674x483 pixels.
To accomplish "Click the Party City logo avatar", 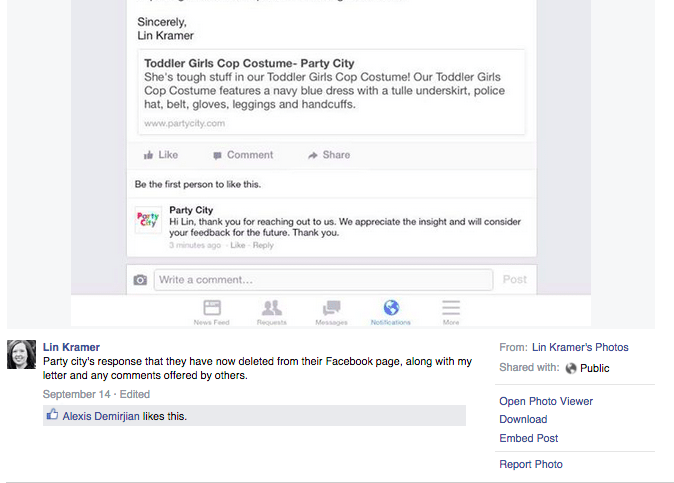I will point(148,220).
